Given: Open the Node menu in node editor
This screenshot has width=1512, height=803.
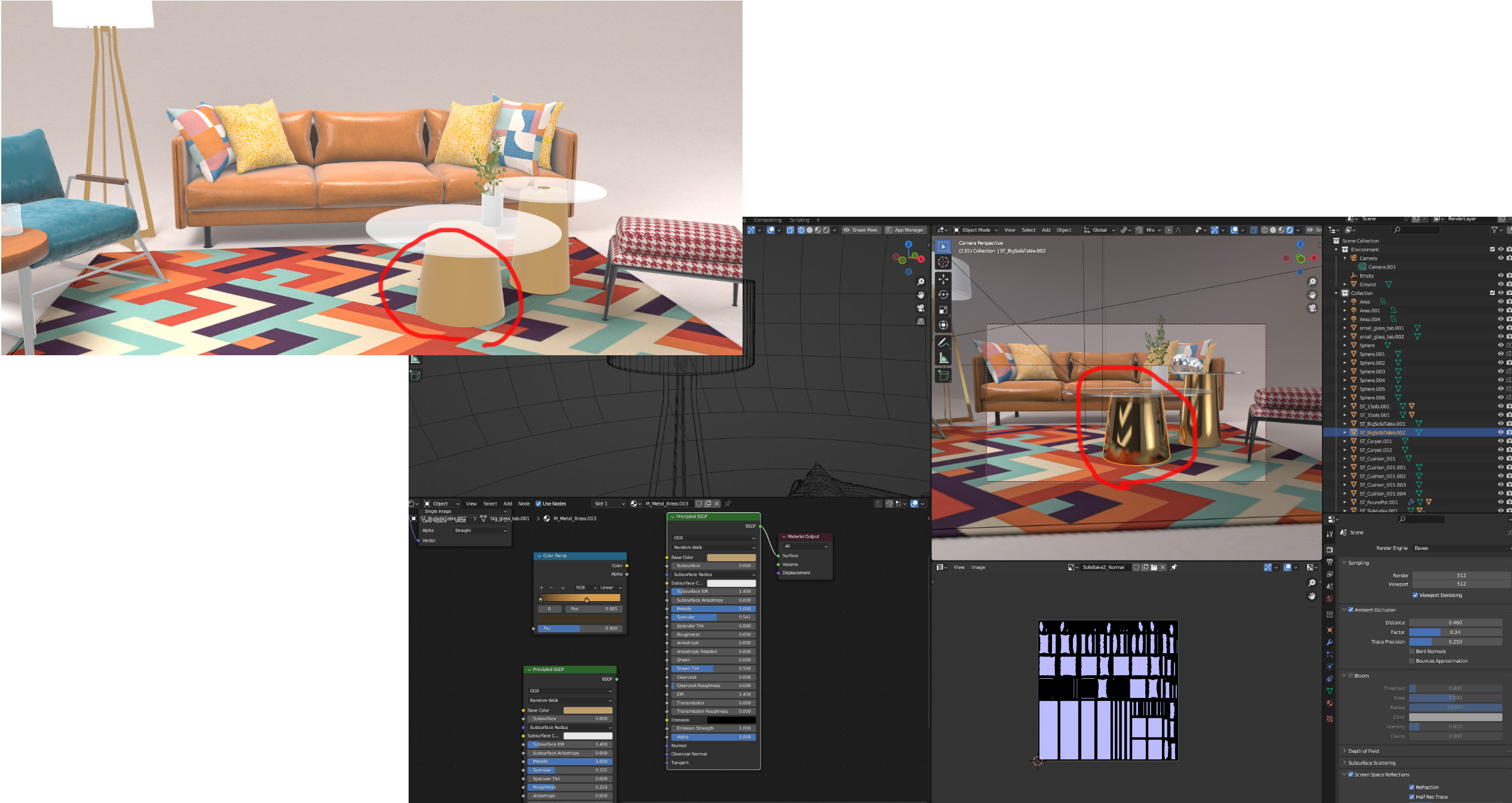Looking at the screenshot, I should pos(524,503).
